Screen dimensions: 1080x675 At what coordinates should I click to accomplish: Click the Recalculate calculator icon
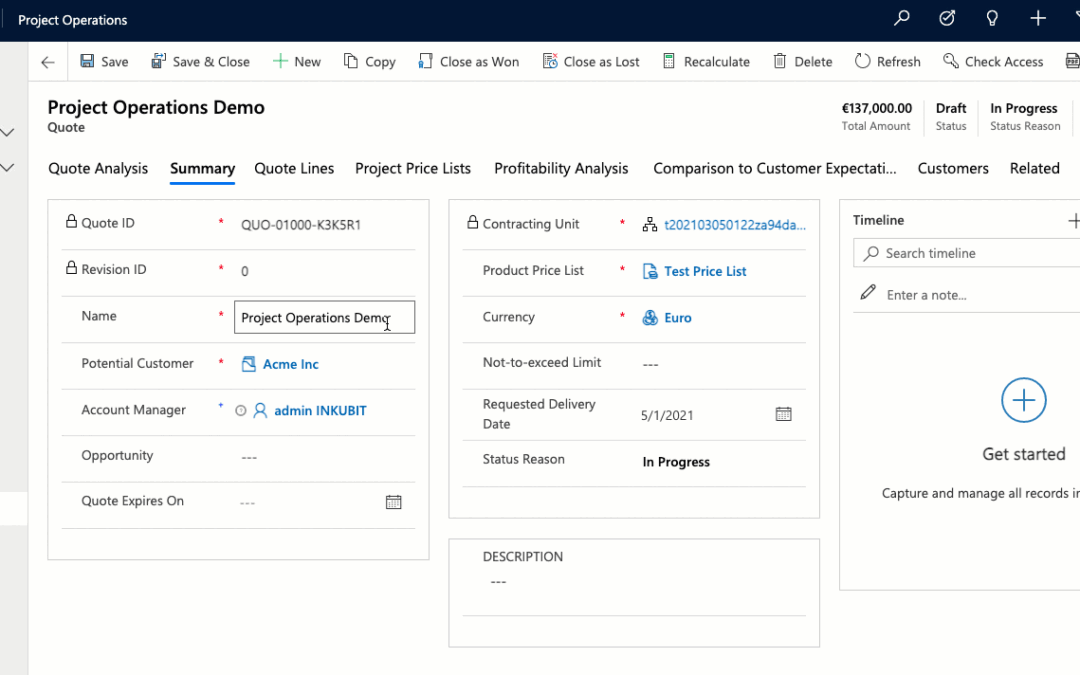pyautogui.click(x=669, y=61)
